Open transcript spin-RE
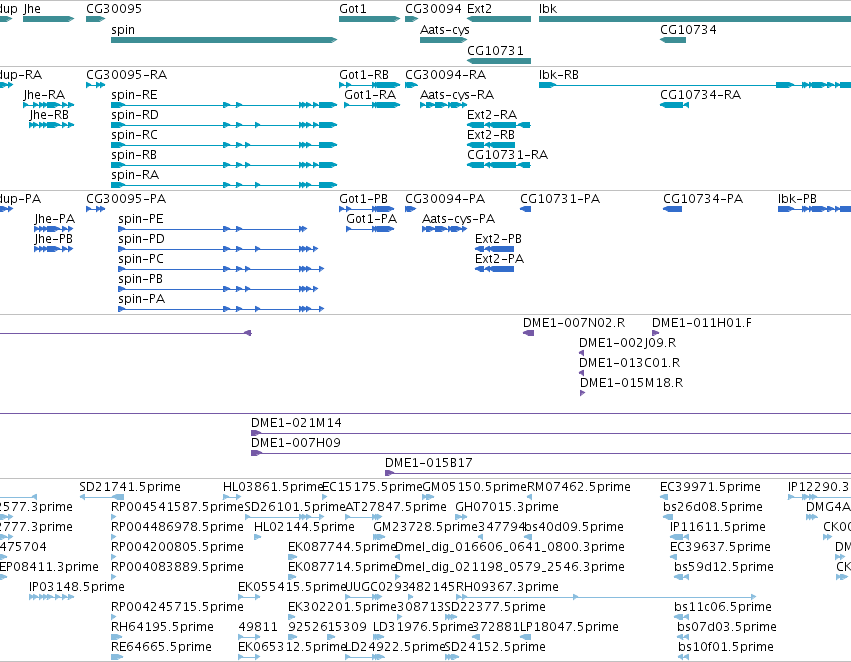Viewport: 851px width, 662px height. pyautogui.click(x=224, y=105)
